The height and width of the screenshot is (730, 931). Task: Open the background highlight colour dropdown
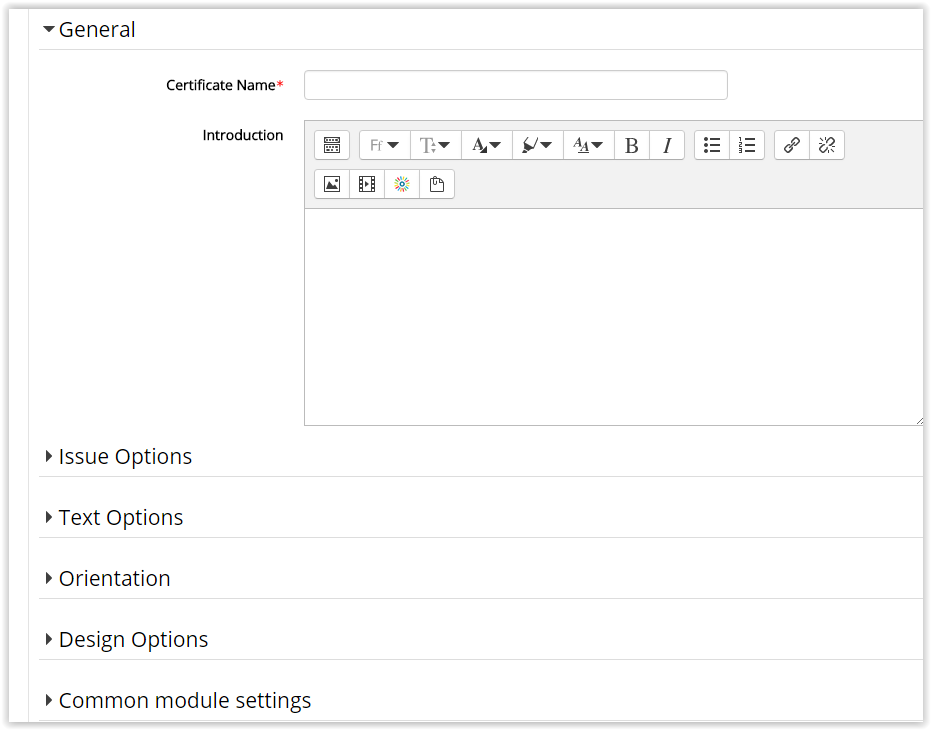pos(537,145)
